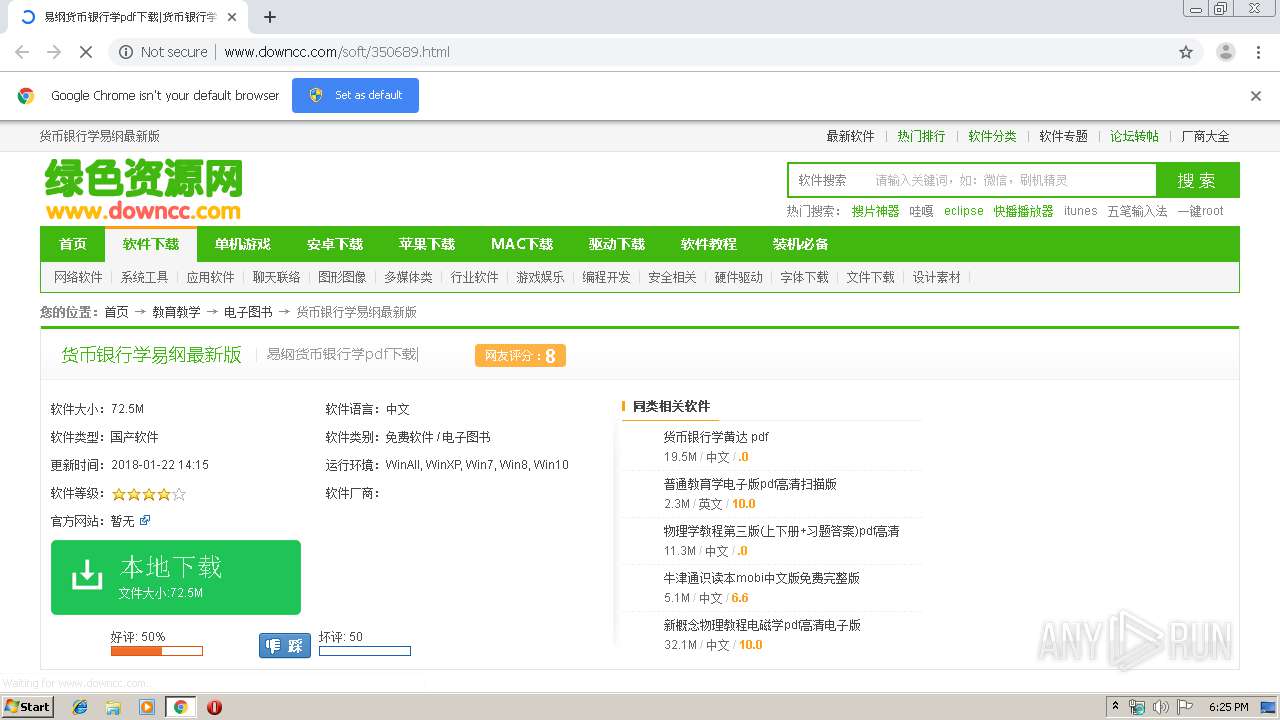This screenshot has height=720, width=1280.
Task: Click the action center flag tray icon
Action: [x=1184, y=707]
